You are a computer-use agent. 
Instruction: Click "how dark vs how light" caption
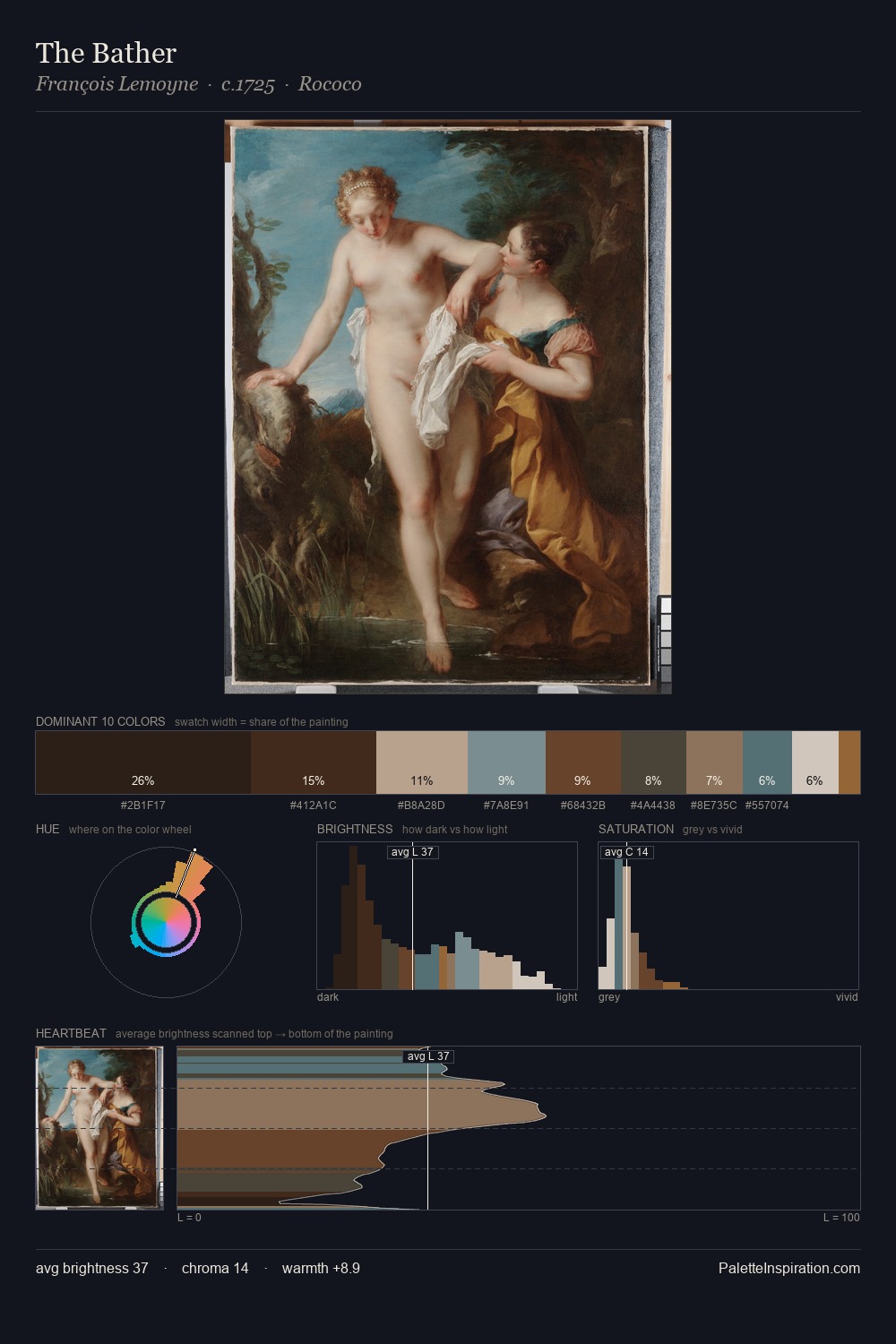455,830
